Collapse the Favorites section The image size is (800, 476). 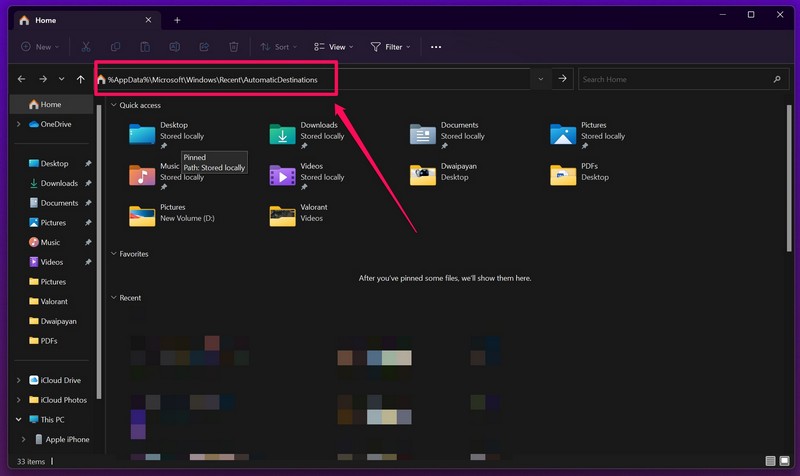click(114, 254)
